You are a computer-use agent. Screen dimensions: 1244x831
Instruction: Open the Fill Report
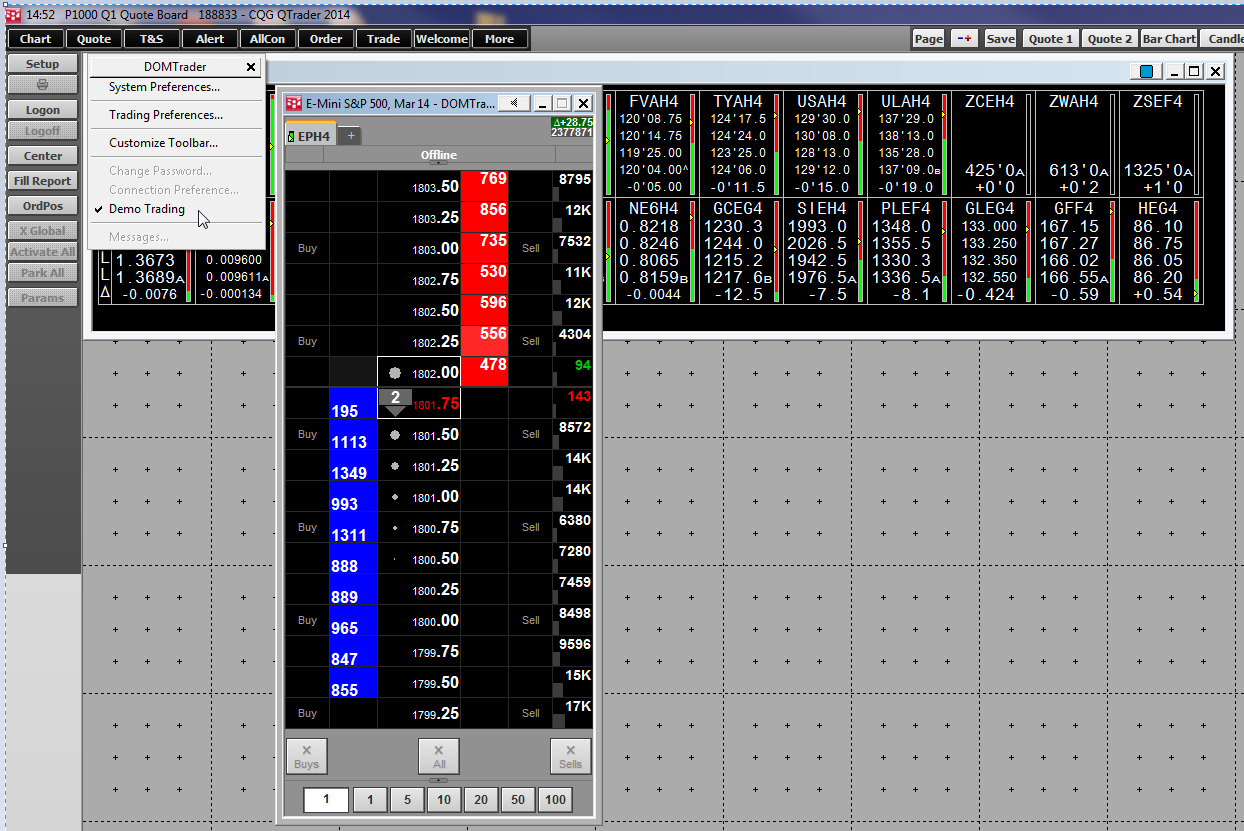point(43,181)
